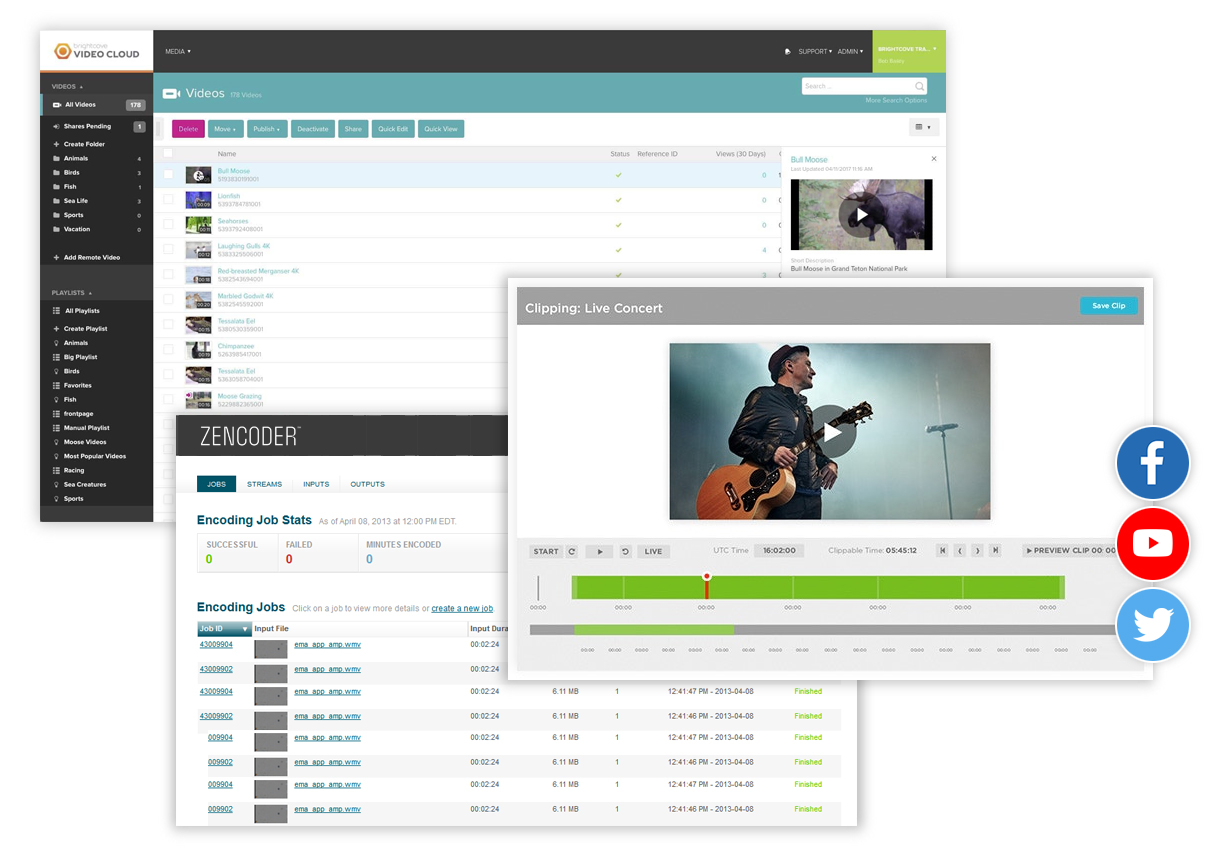Screen dimensions: 1224x858
Task: Open the ADMIN dropdown menu
Action: pyautogui.click(x=850, y=51)
